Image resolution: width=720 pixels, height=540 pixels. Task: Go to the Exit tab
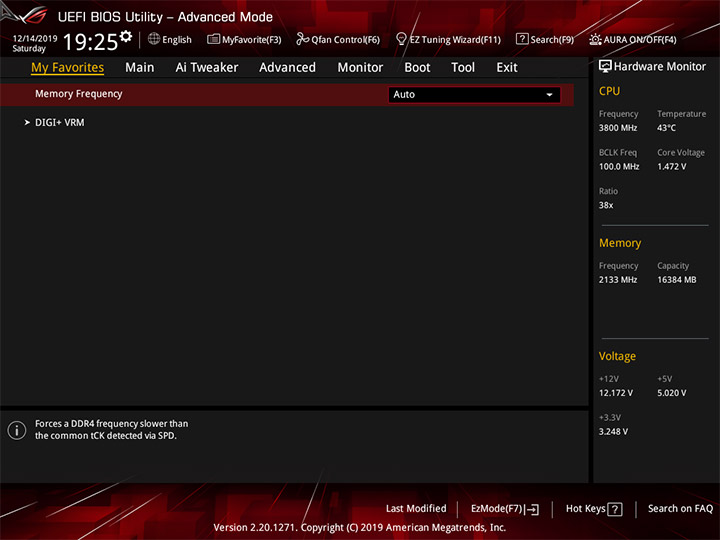(x=506, y=68)
